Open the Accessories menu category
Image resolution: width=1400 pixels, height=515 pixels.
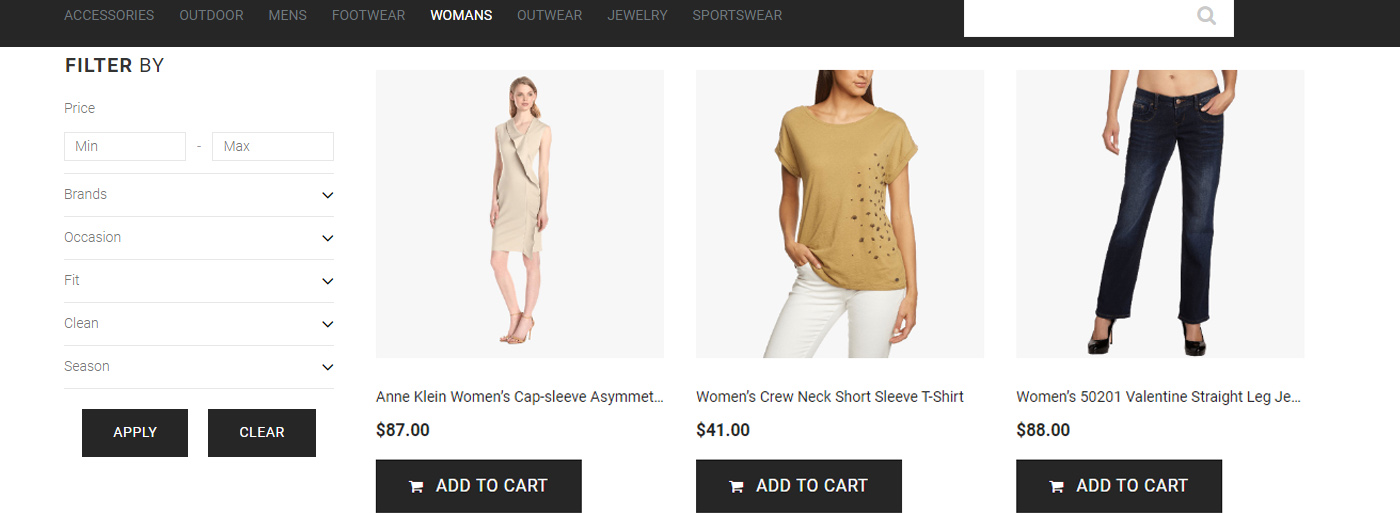click(x=109, y=15)
